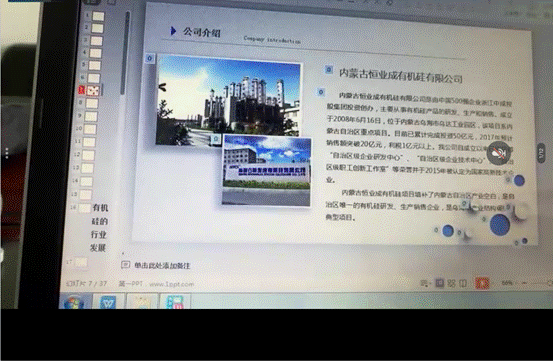Toggle notes pane icon in status bar
The height and width of the screenshot is (361, 553).
[424, 283]
